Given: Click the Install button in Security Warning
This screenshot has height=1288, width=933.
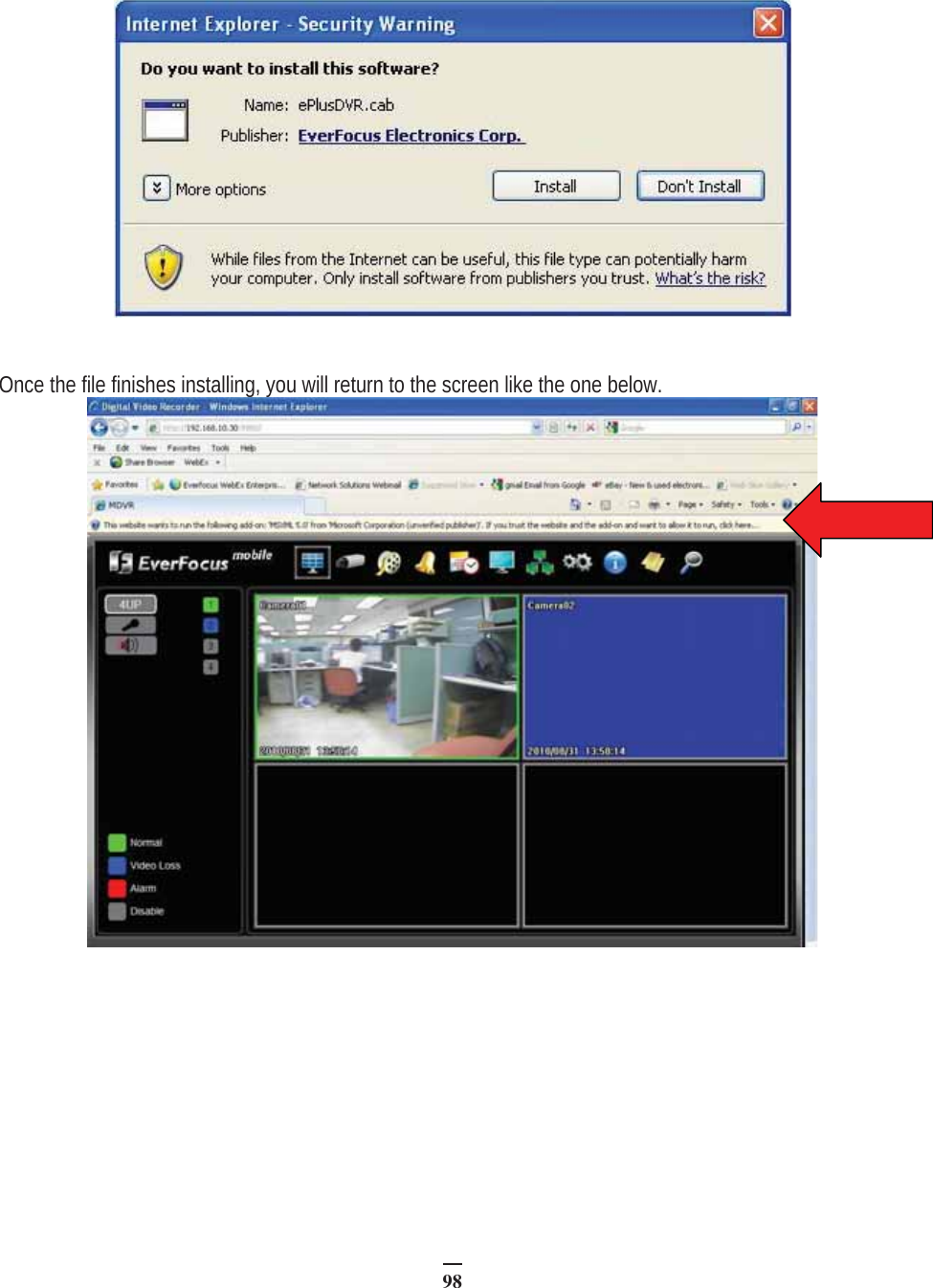Looking at the screenshot, I should (x=556, y=186).
